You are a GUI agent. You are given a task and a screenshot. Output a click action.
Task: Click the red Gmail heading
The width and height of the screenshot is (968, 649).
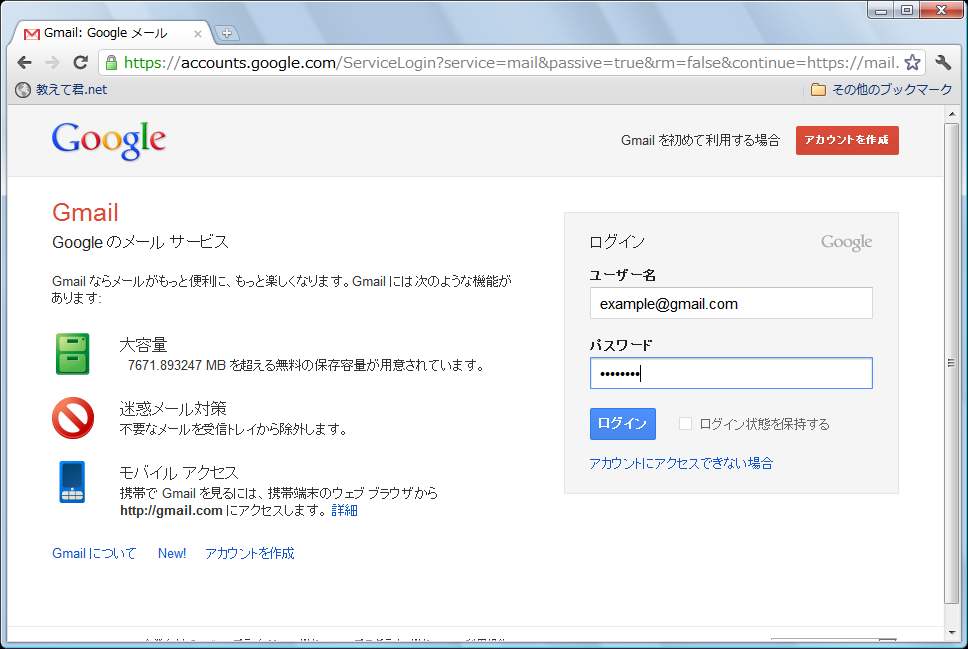click(85, 212)
